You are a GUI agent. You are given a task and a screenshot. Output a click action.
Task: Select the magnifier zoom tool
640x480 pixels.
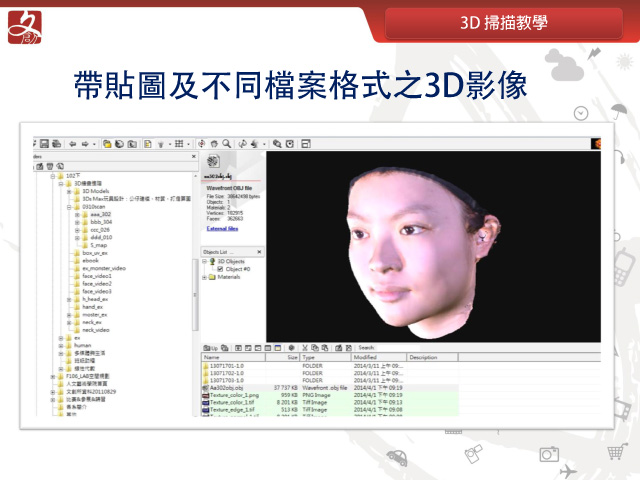pyautogui.click(x=227, y=144)
